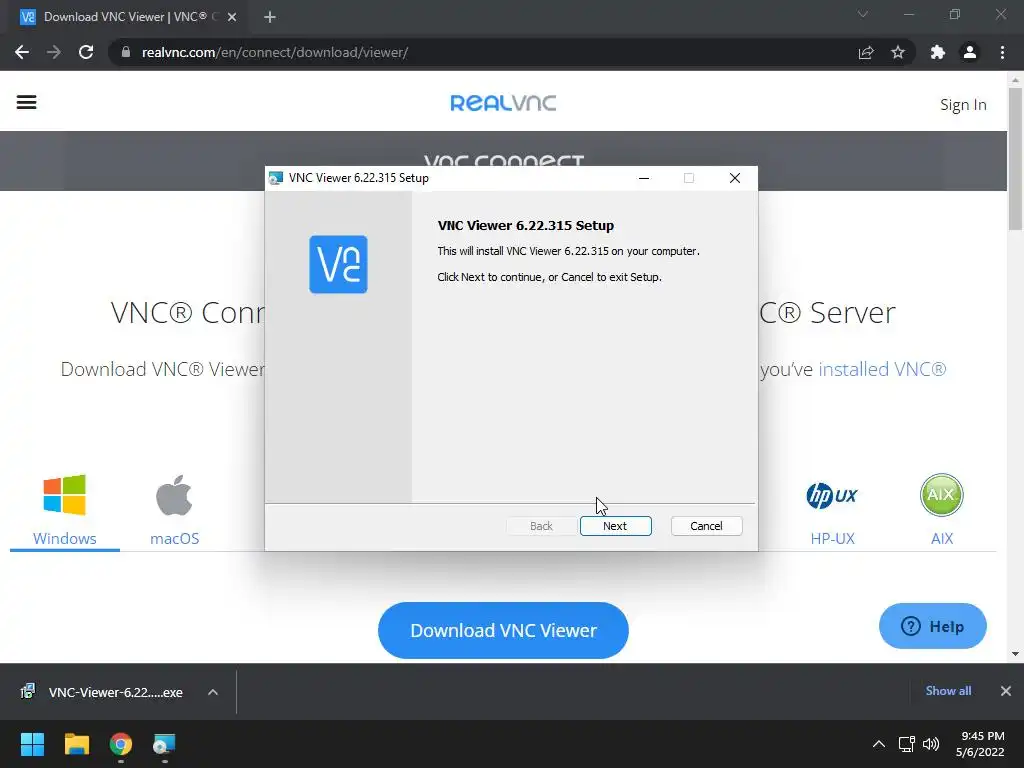This screenshot has height=768, width=1024.
Task: Bookmark this page with star icon
Action: coord(898,52)
